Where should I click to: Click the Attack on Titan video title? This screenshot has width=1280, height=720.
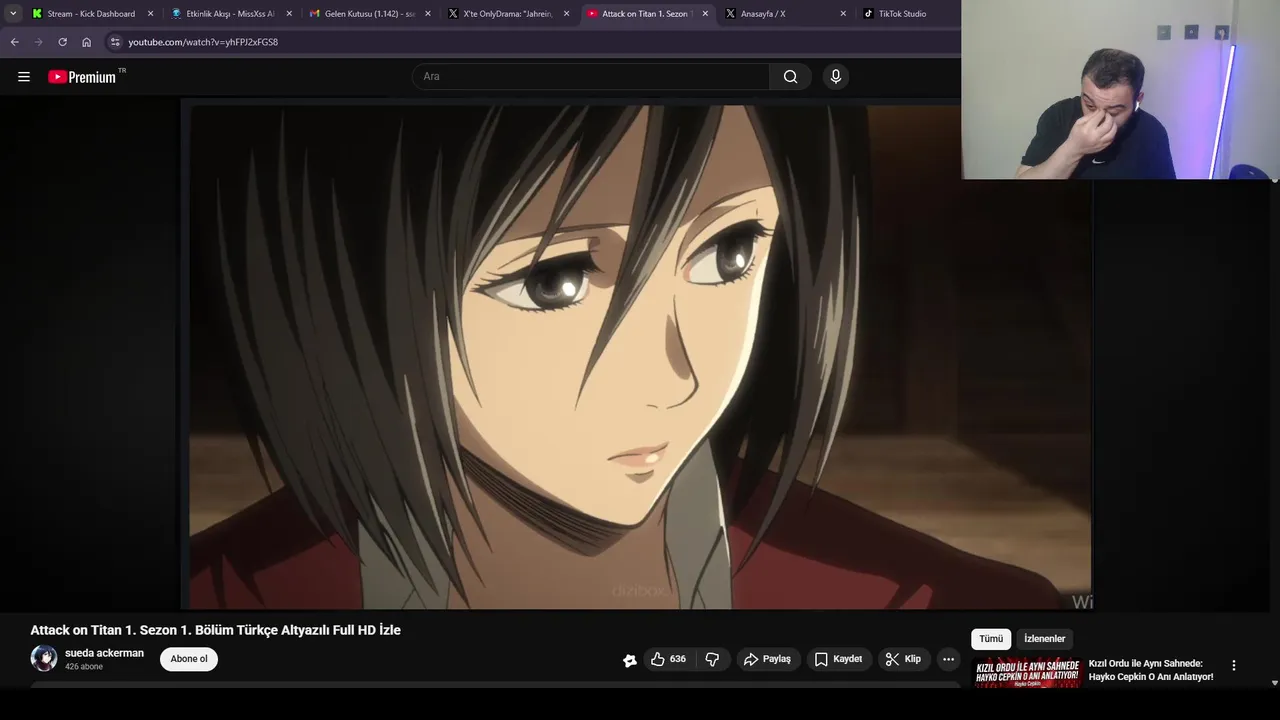point(215,630)
